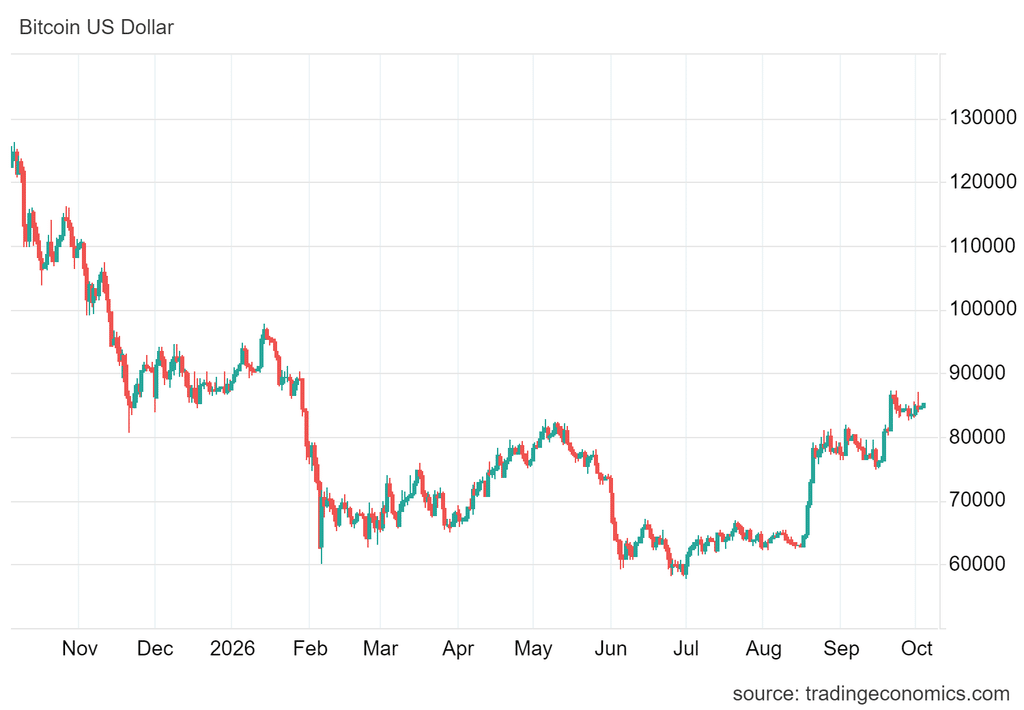Click the Bitcoin US Dollar chart title

[97, 27]
